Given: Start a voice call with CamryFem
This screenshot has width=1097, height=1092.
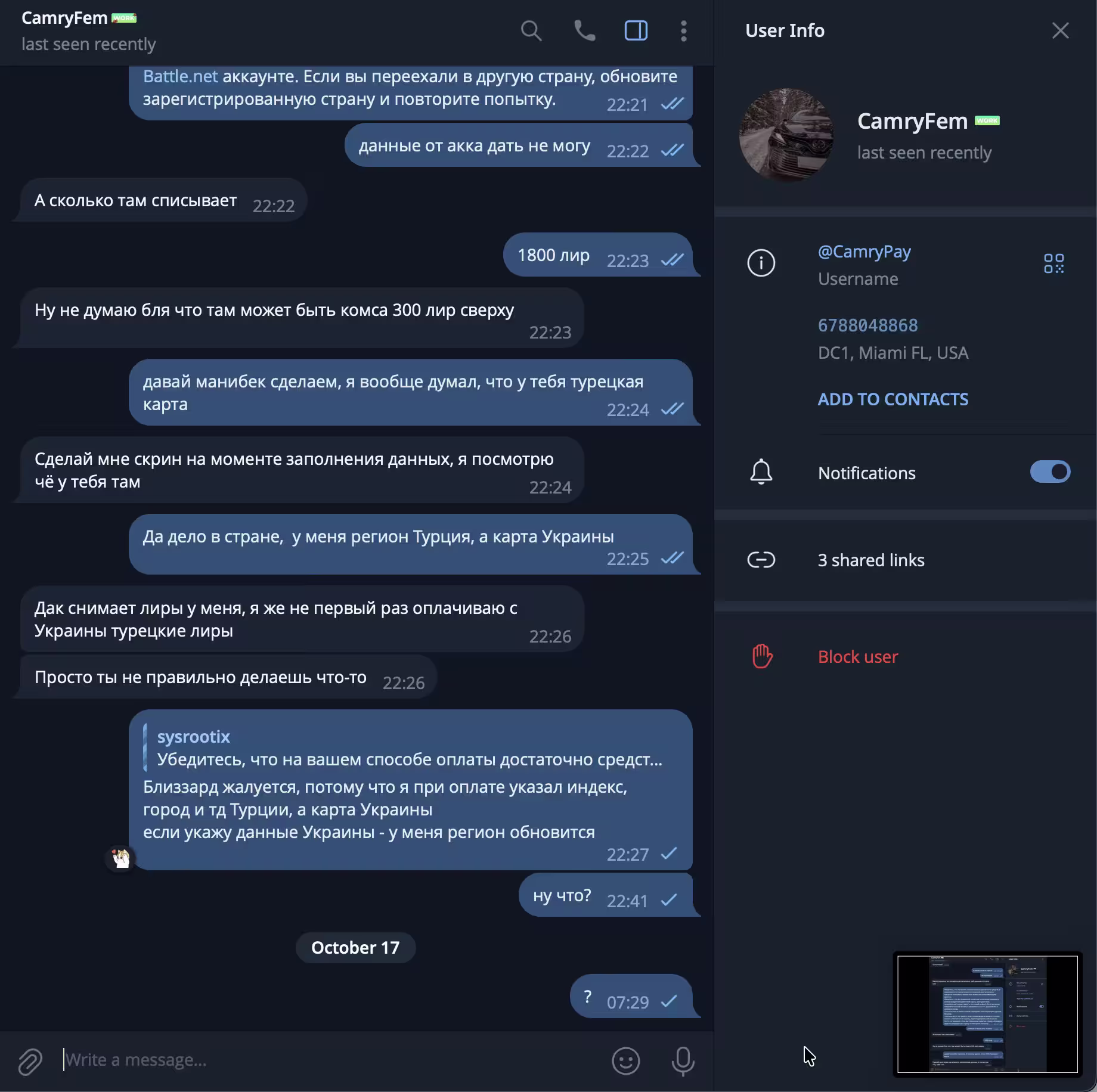Looking at the screenshot, I should 584,30.
